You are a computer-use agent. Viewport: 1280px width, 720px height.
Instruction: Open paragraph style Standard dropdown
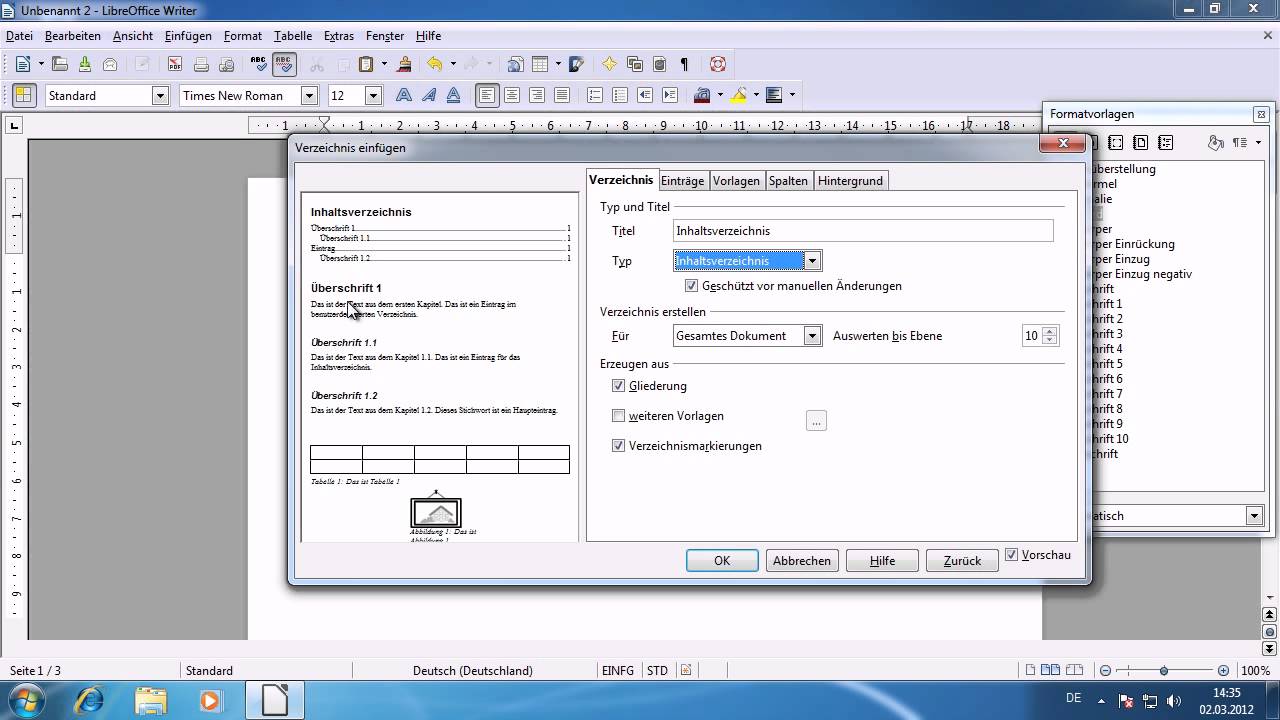tap(160, 95)
